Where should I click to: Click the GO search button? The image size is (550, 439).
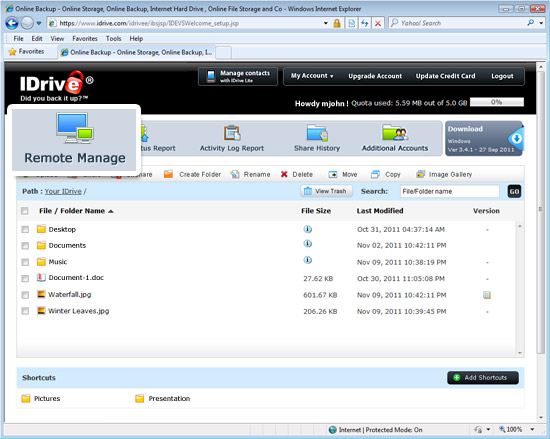click(514, 191)
